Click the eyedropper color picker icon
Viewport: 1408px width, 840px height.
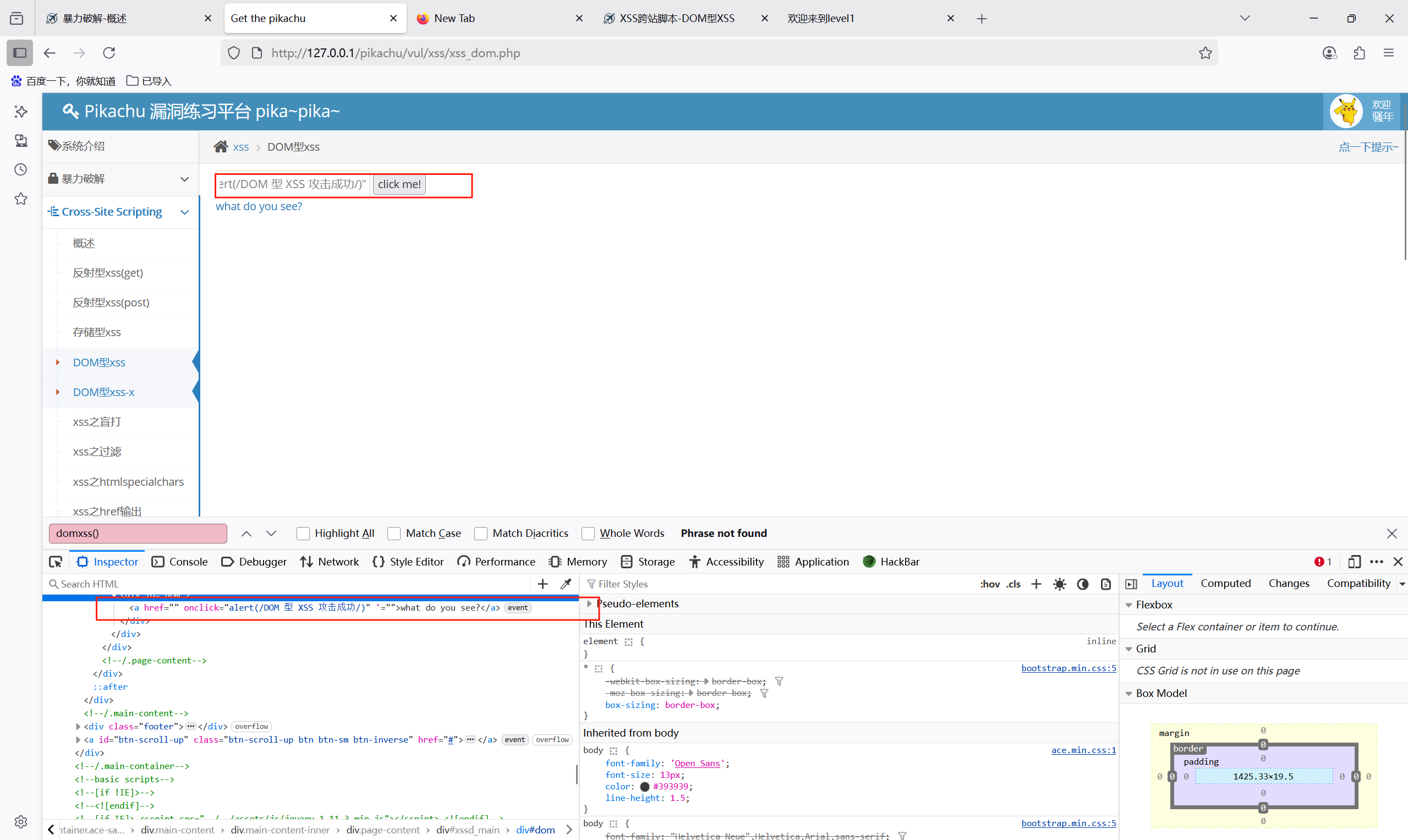click(566, 584)
